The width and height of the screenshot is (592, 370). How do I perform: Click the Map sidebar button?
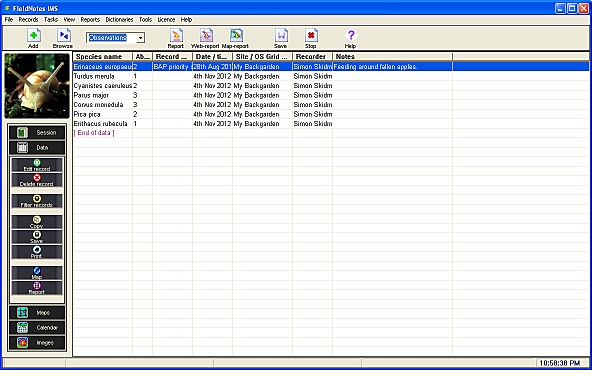point(37,273)
